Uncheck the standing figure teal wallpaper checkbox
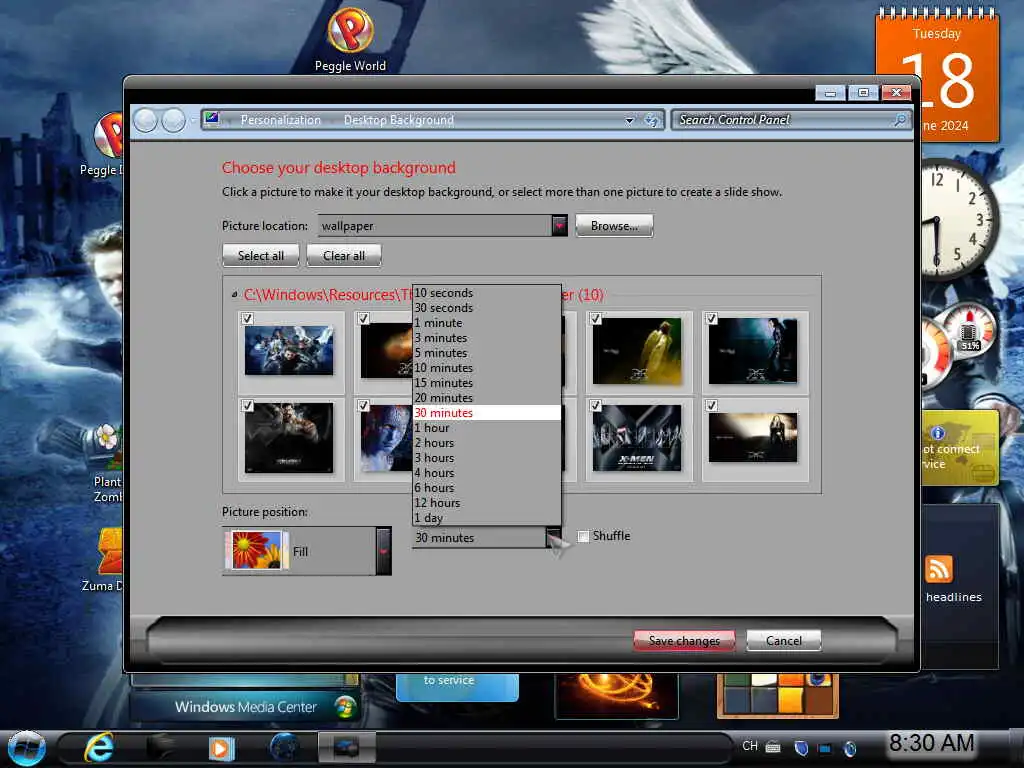Viewport: 1024px width, 768px height. pyautogui.click(x=711, y=319)
